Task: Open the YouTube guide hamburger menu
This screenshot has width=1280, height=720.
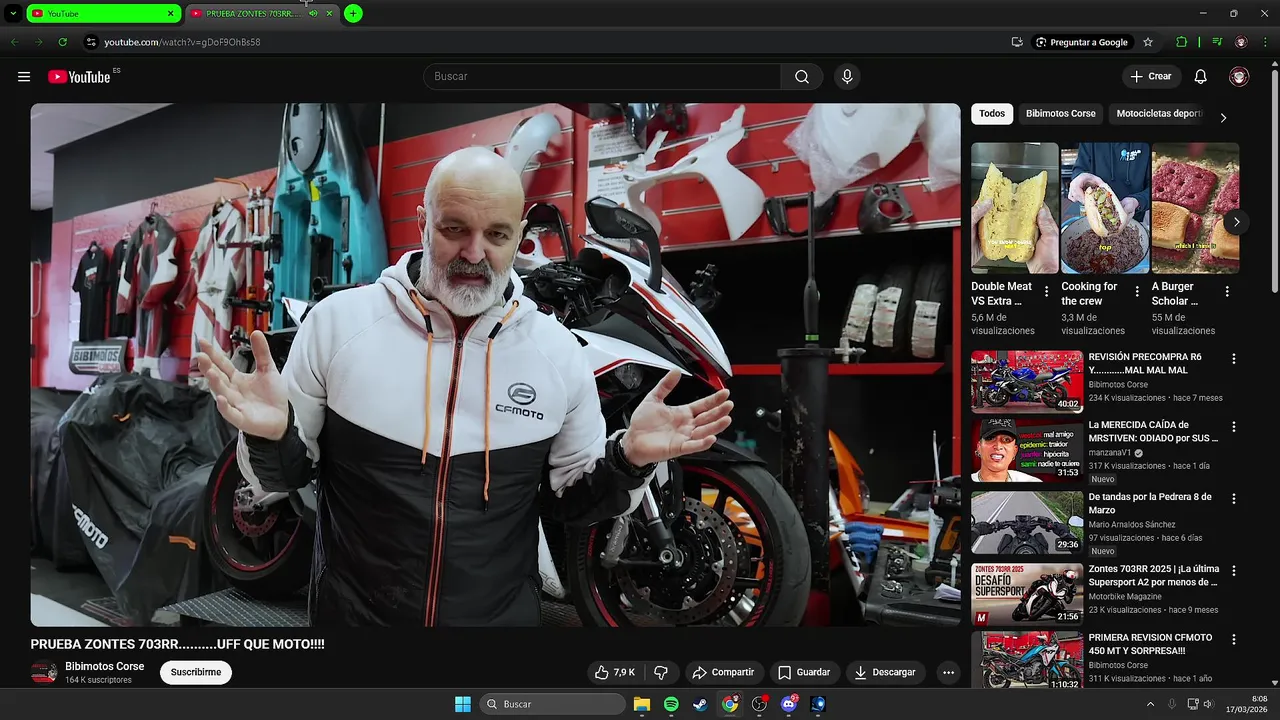Action: click(x=24, y=77)
